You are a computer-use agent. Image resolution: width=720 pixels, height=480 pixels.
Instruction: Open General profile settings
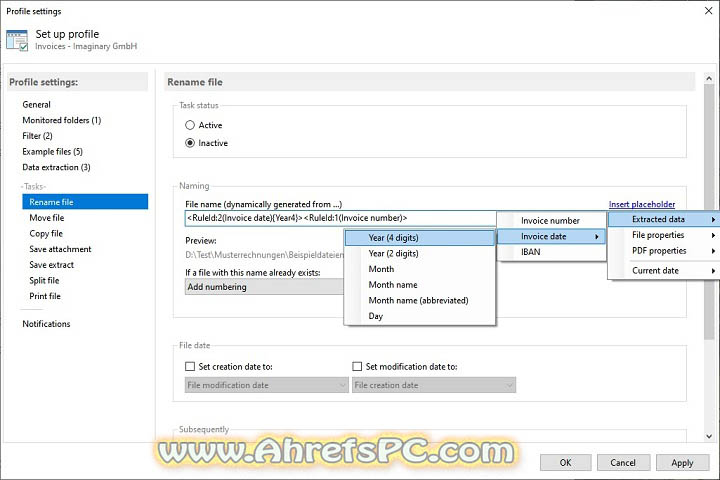36,104
